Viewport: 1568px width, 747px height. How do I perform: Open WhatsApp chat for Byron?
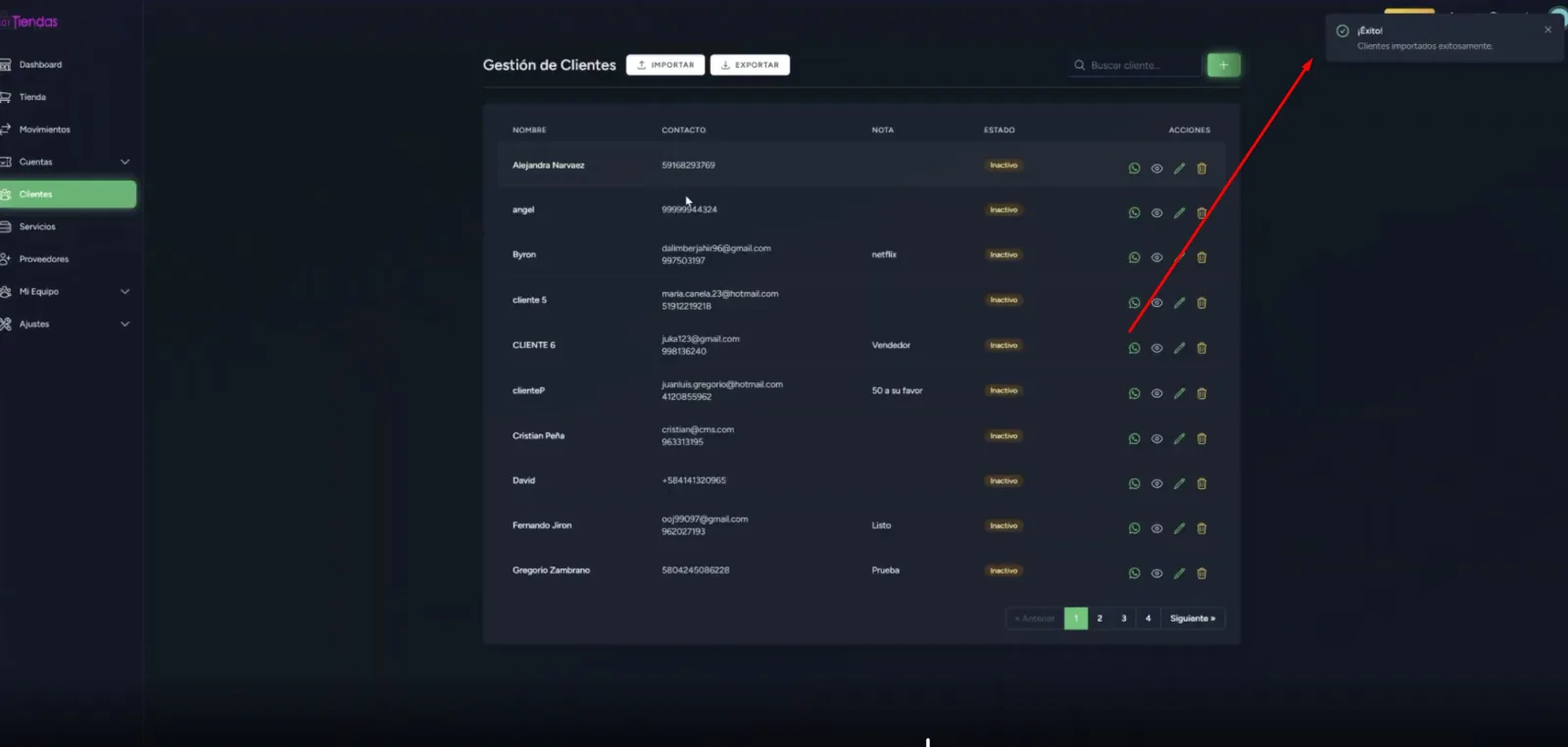coord(1134,258)
